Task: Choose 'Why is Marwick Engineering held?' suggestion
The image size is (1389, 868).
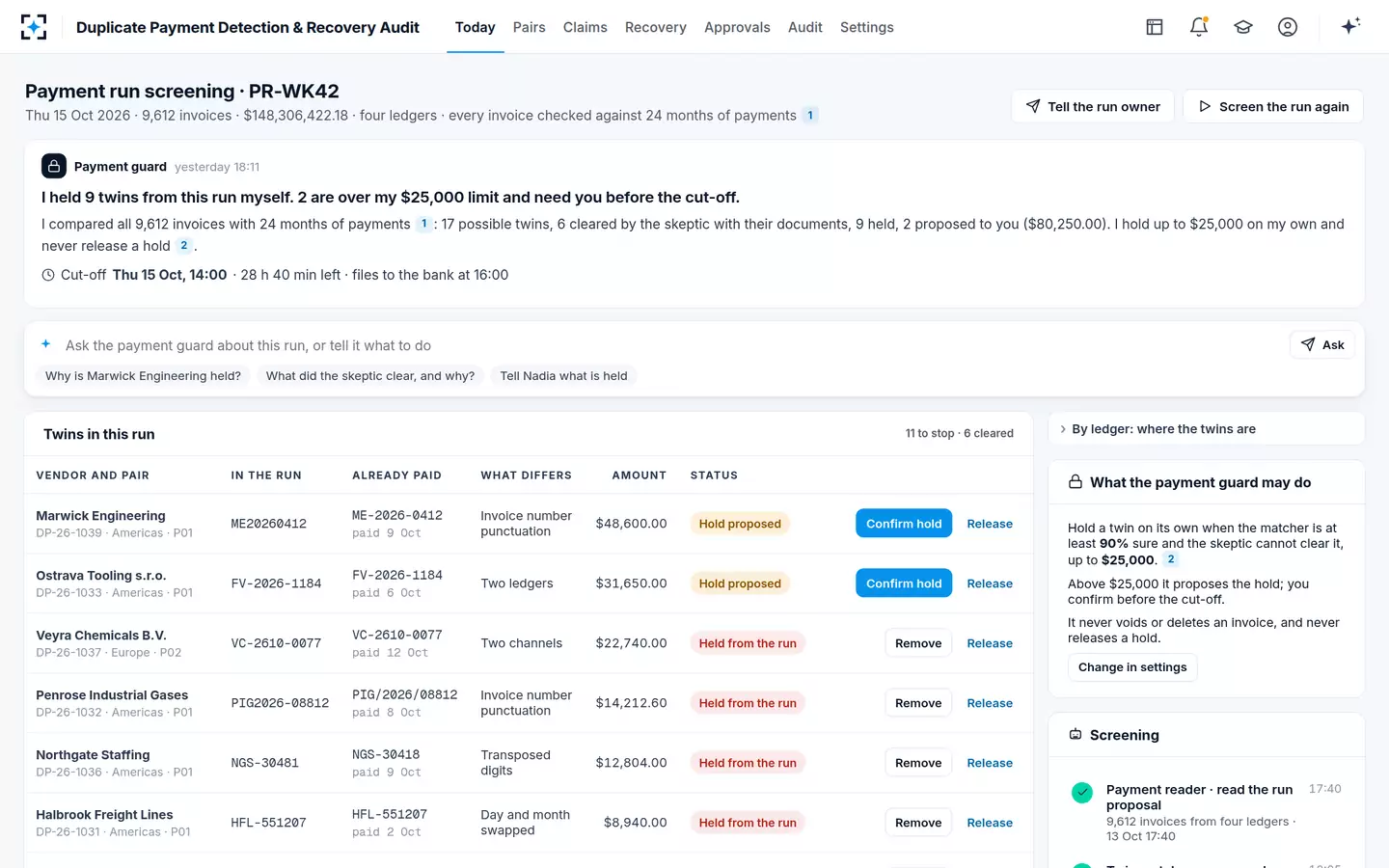Action: [x=143, y=376]
